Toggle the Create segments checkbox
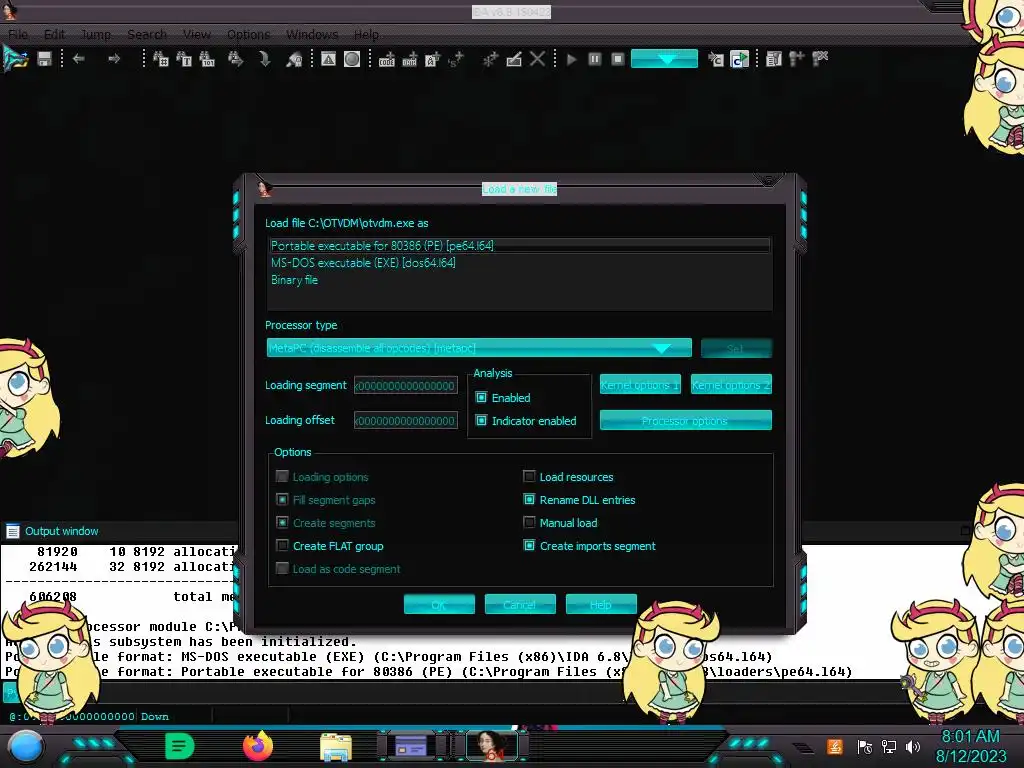The image size is (1024, 768). (282, 522)
